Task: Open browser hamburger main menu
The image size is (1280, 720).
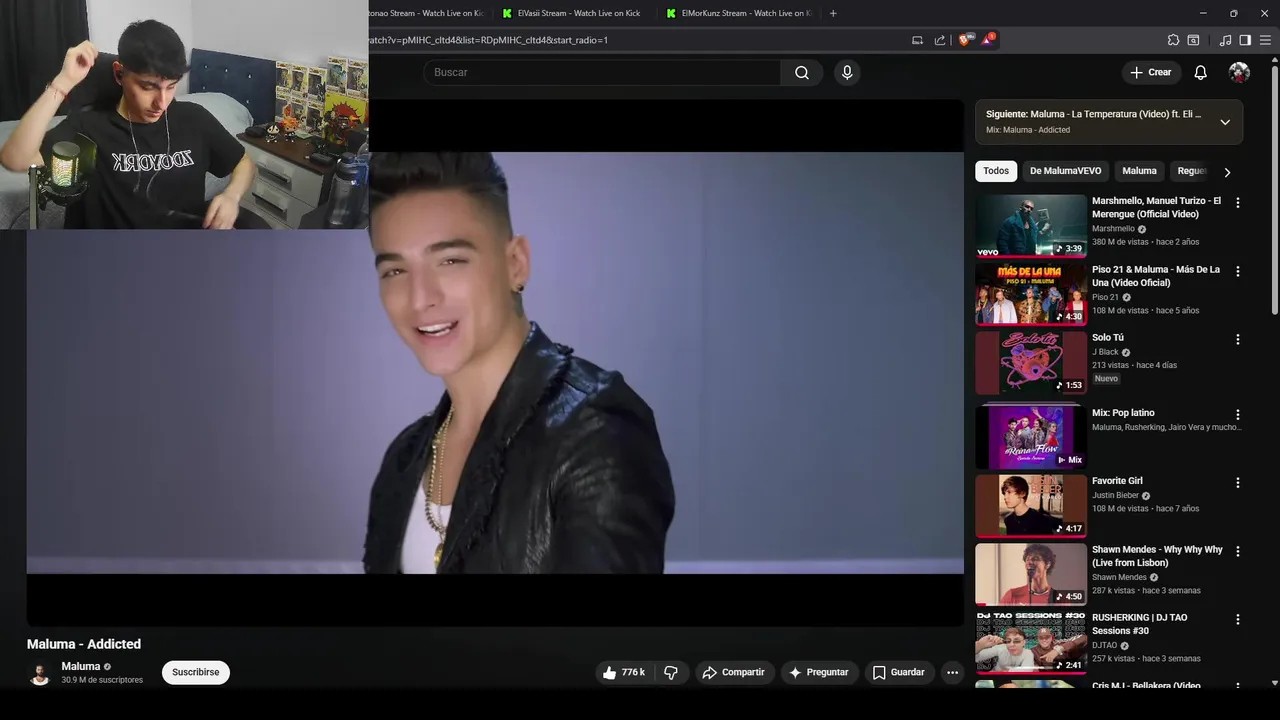Action: (x=1266, y=40)
